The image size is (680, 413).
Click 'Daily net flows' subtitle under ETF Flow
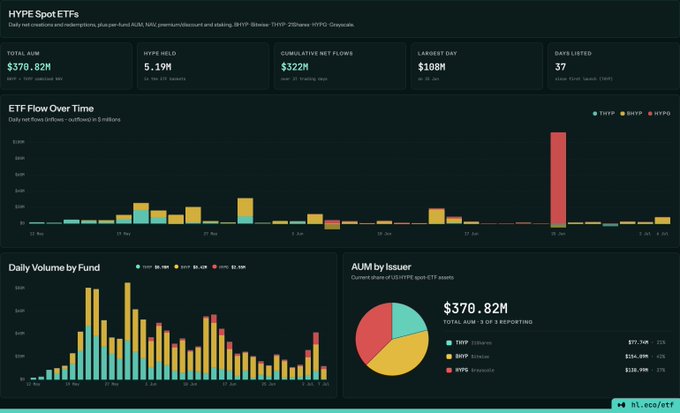point(64,119)
